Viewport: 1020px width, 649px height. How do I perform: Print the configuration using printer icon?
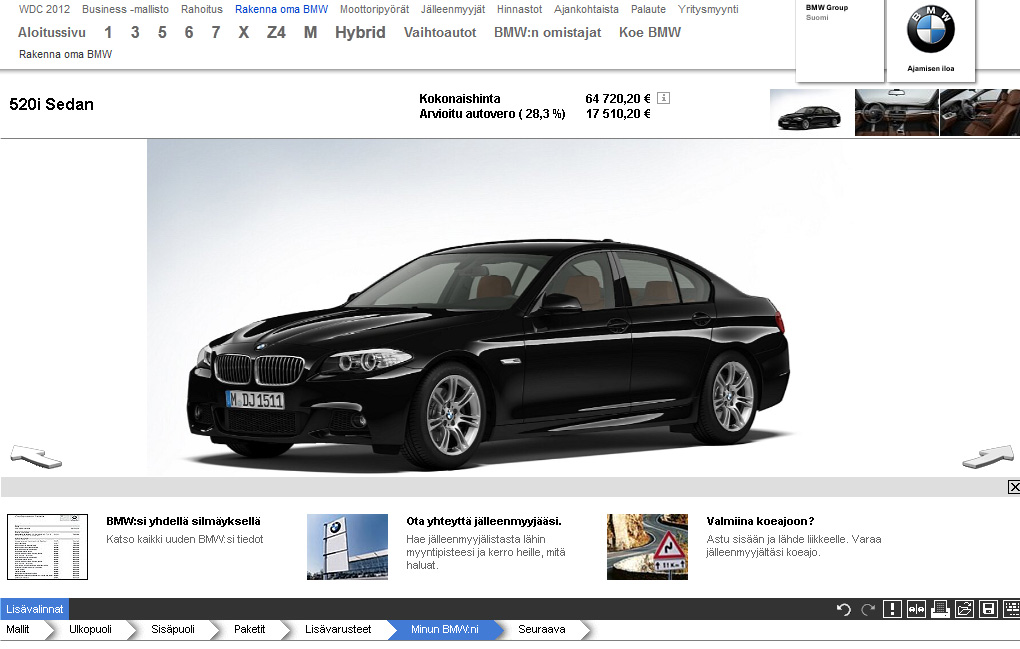click(x=940, y=609)
